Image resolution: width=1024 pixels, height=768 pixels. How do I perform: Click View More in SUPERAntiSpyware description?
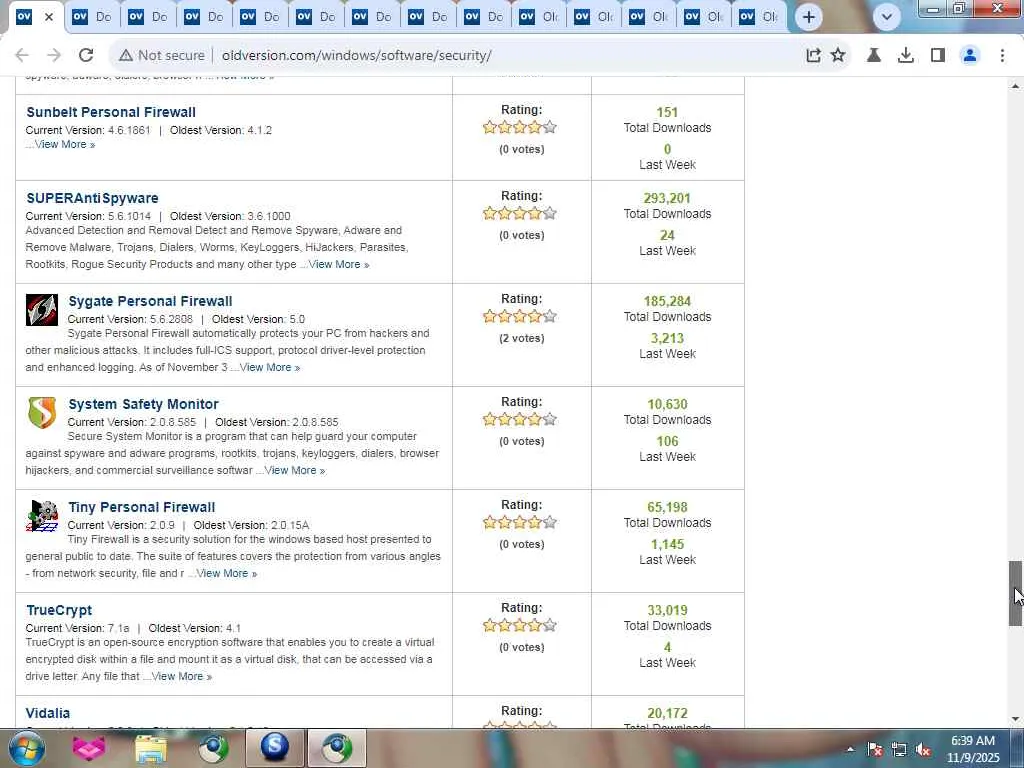pyautogui.click(x=339, y=264)
